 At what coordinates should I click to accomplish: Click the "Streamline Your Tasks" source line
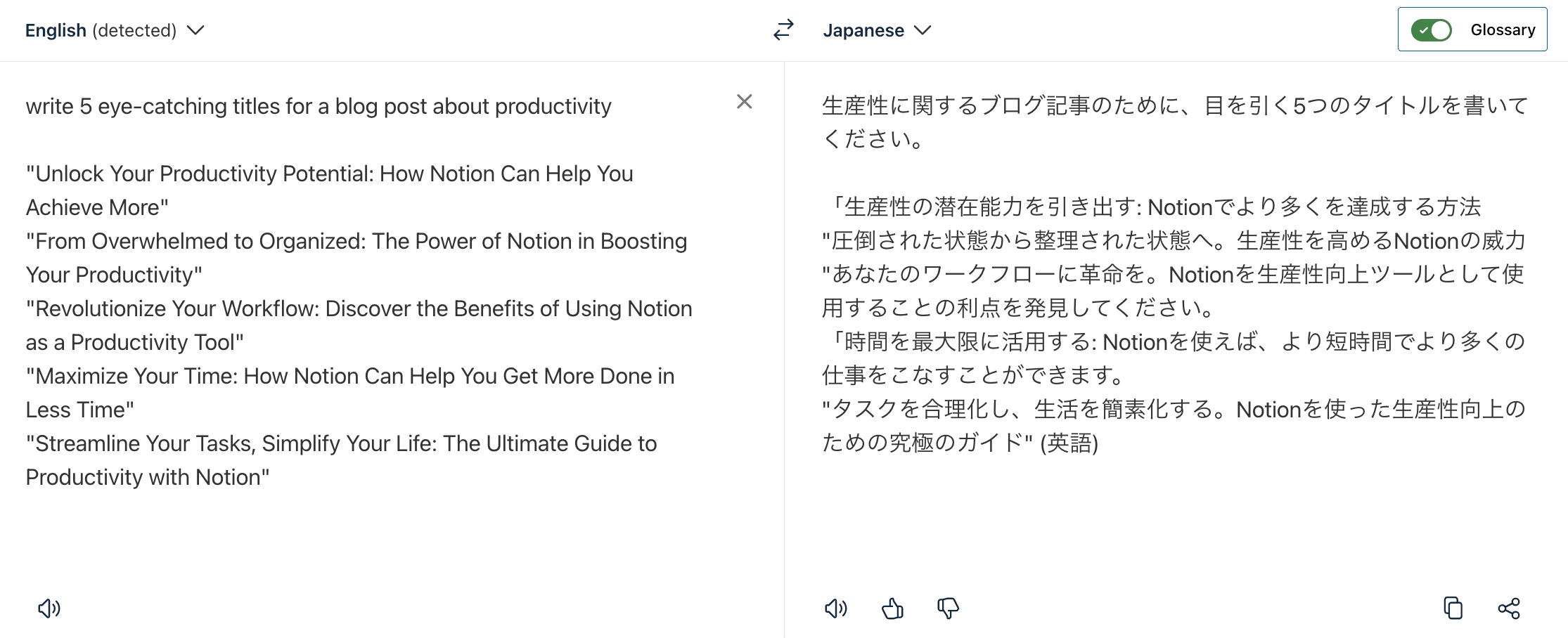(x=341, y=443)
